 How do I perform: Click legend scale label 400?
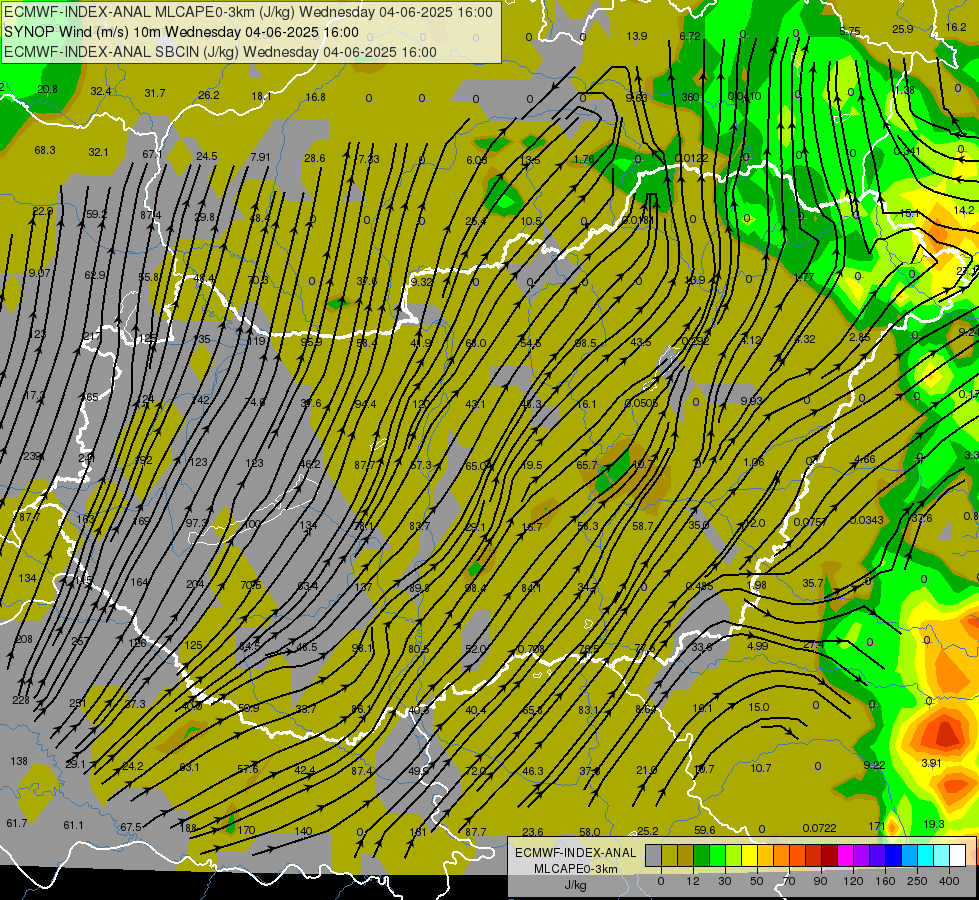click(949, 881)
